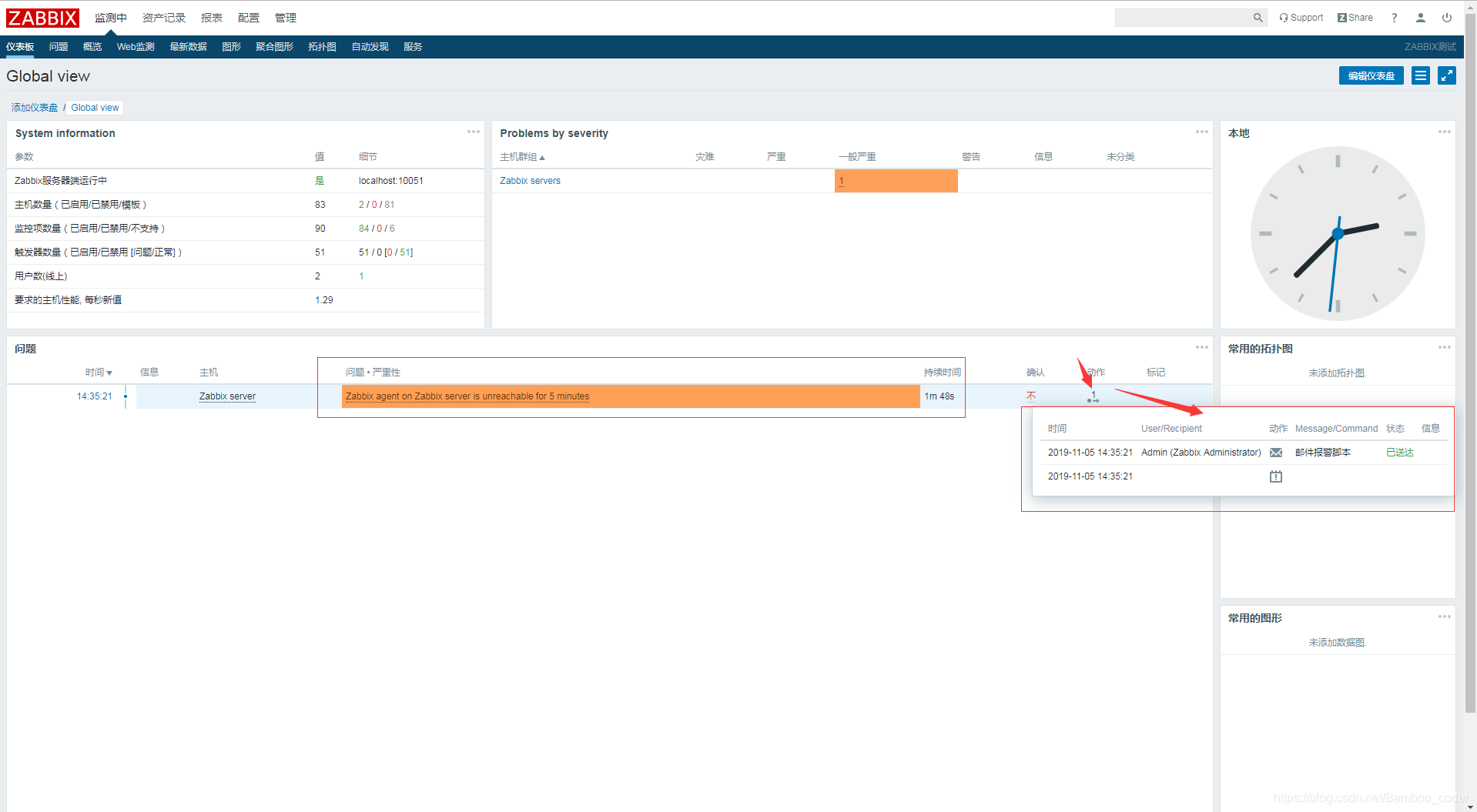Viewport: 1477px width, 812px height.
Task: Click the power sign-out icon
Action: point(1447,18)
